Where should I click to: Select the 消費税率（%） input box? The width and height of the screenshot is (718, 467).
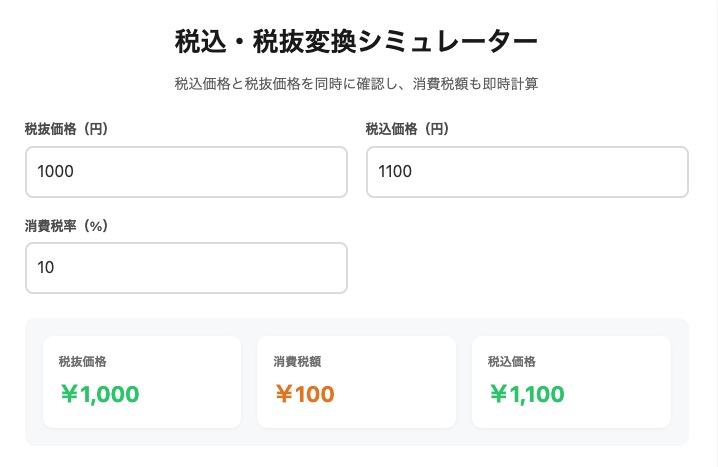click(x=186, y=268)
